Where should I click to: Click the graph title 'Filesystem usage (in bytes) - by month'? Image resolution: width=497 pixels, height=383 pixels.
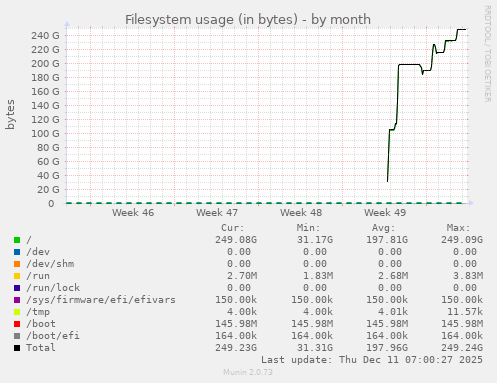click(248, 20)
